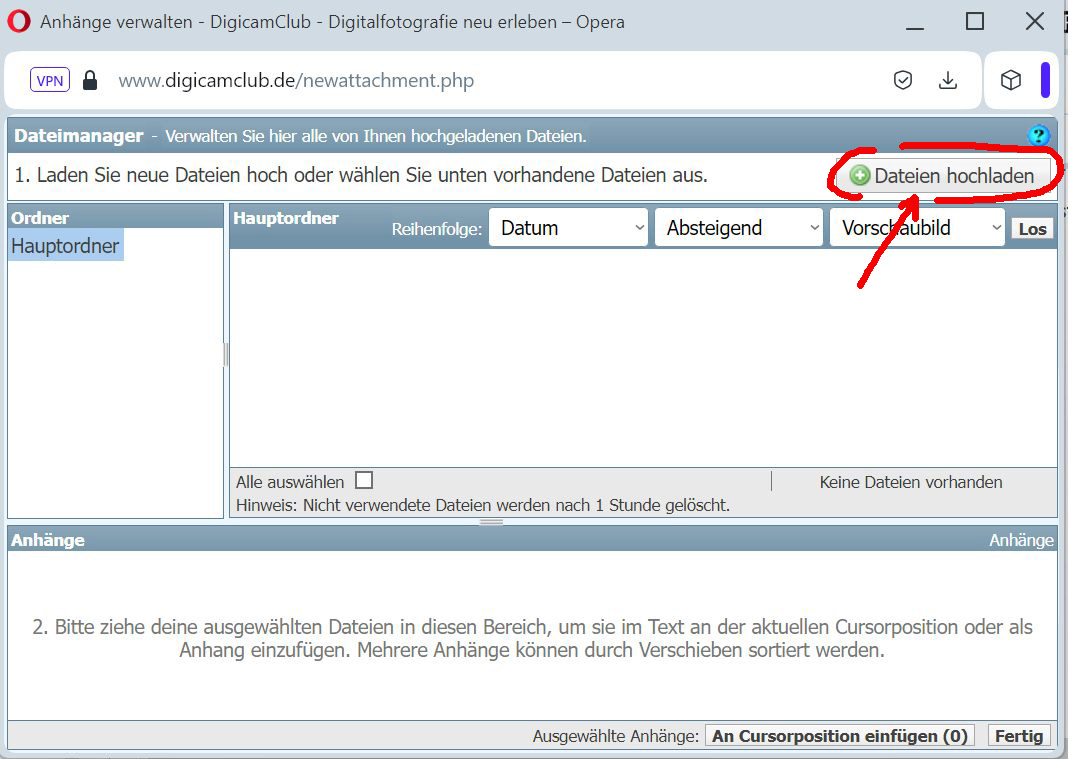
Task: Click the VPN badge in address bar
Action: [x=50, y=80]
